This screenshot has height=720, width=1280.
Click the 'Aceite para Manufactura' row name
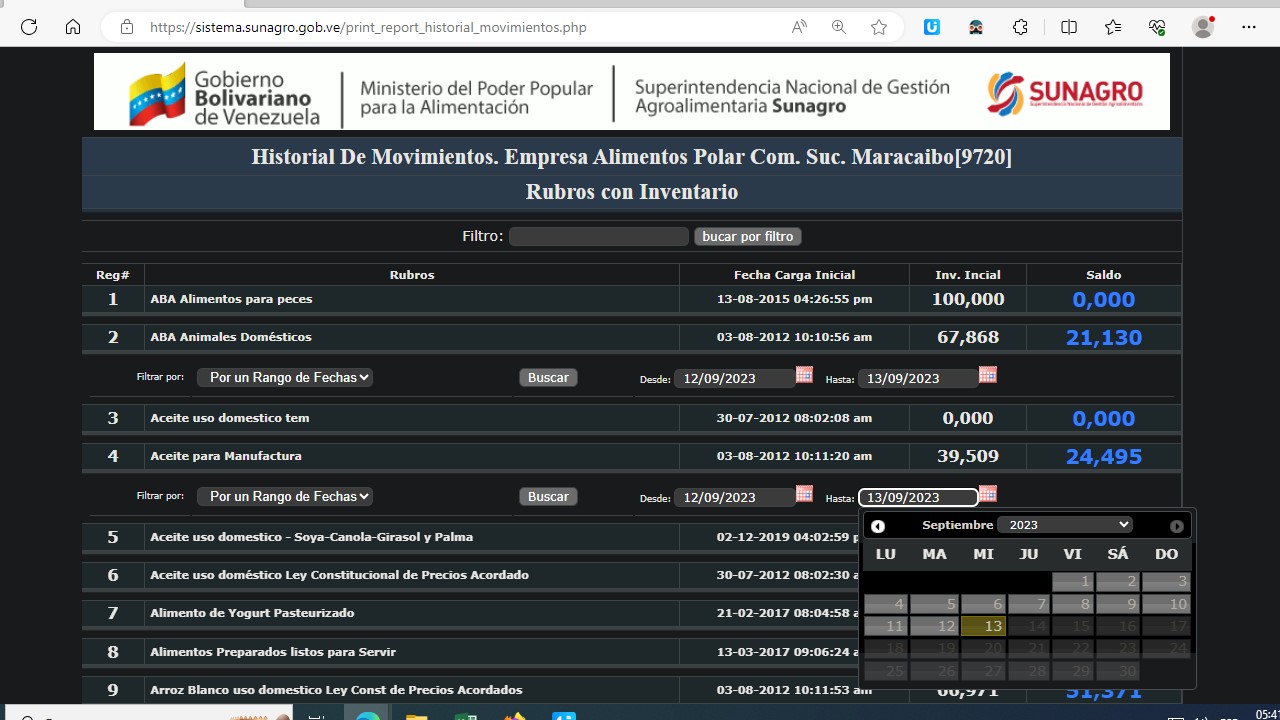[226, 456]
